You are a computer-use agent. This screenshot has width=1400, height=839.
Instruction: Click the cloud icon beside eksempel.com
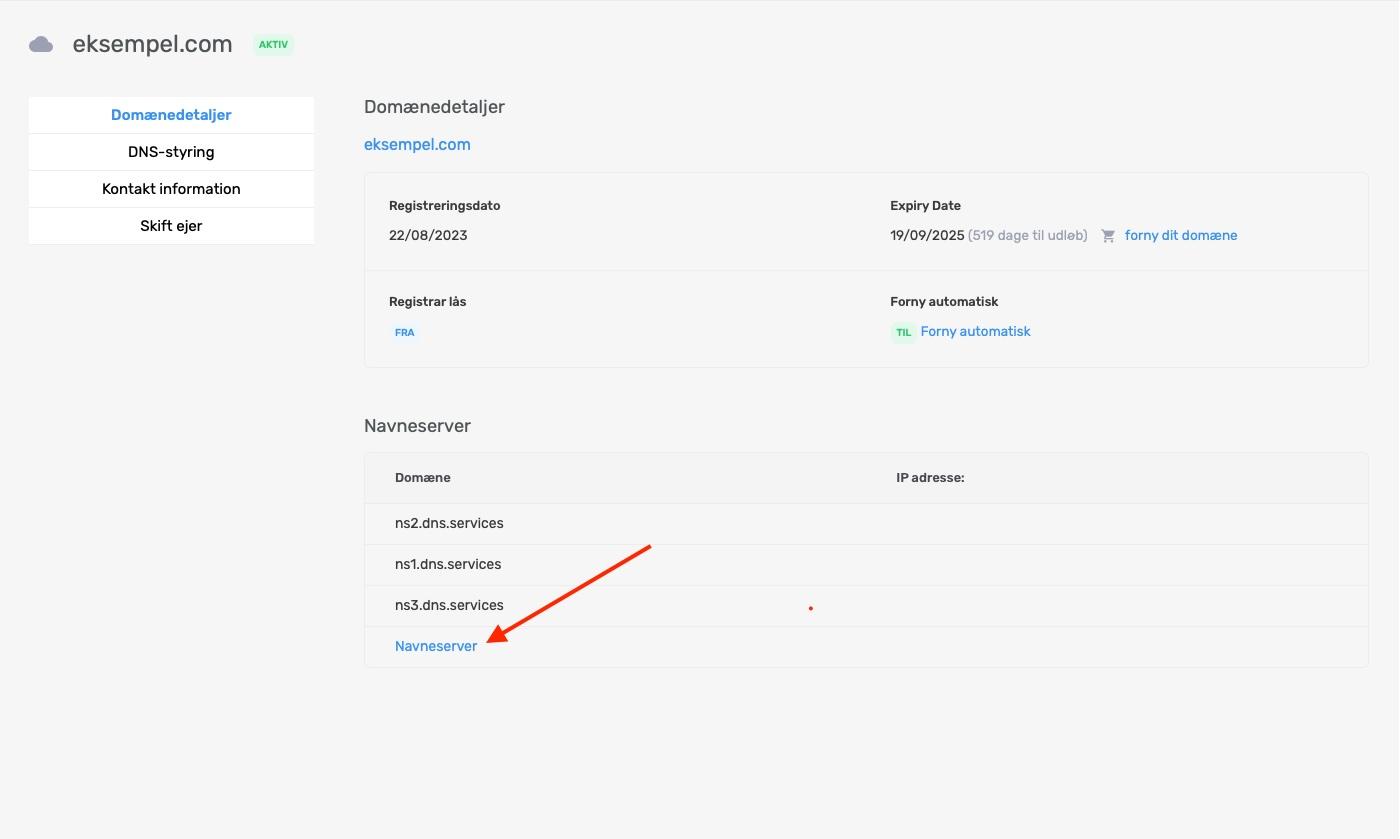click(41, 44)
